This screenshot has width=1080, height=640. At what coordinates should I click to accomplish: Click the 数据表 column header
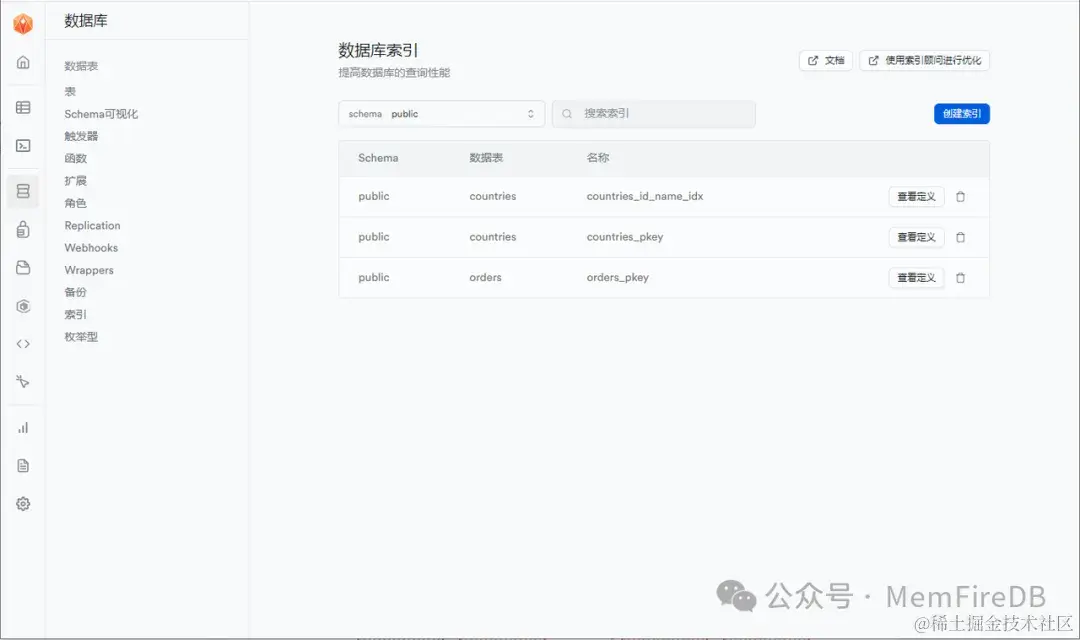486,158
